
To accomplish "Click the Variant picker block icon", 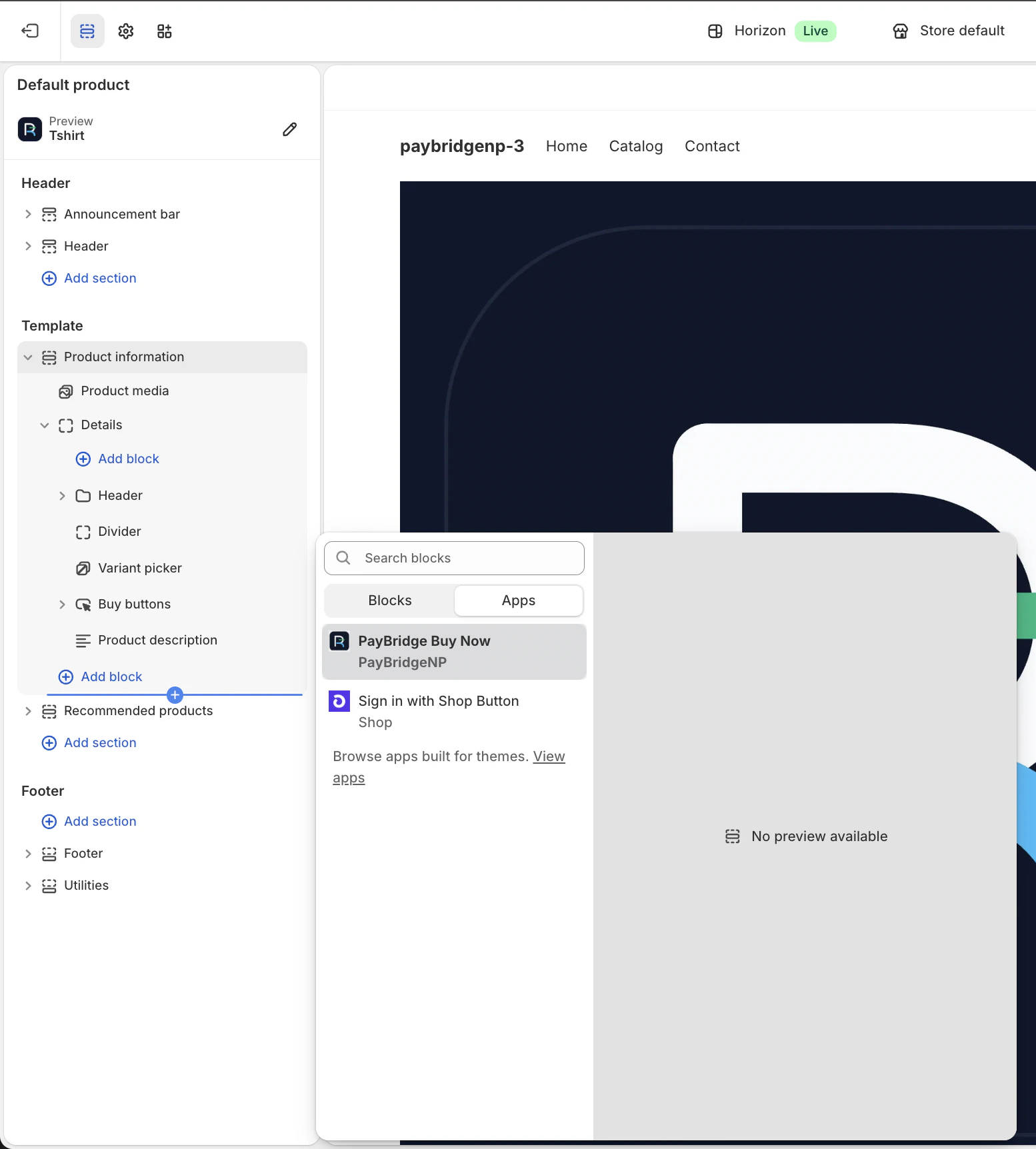I will coord(83,569).
